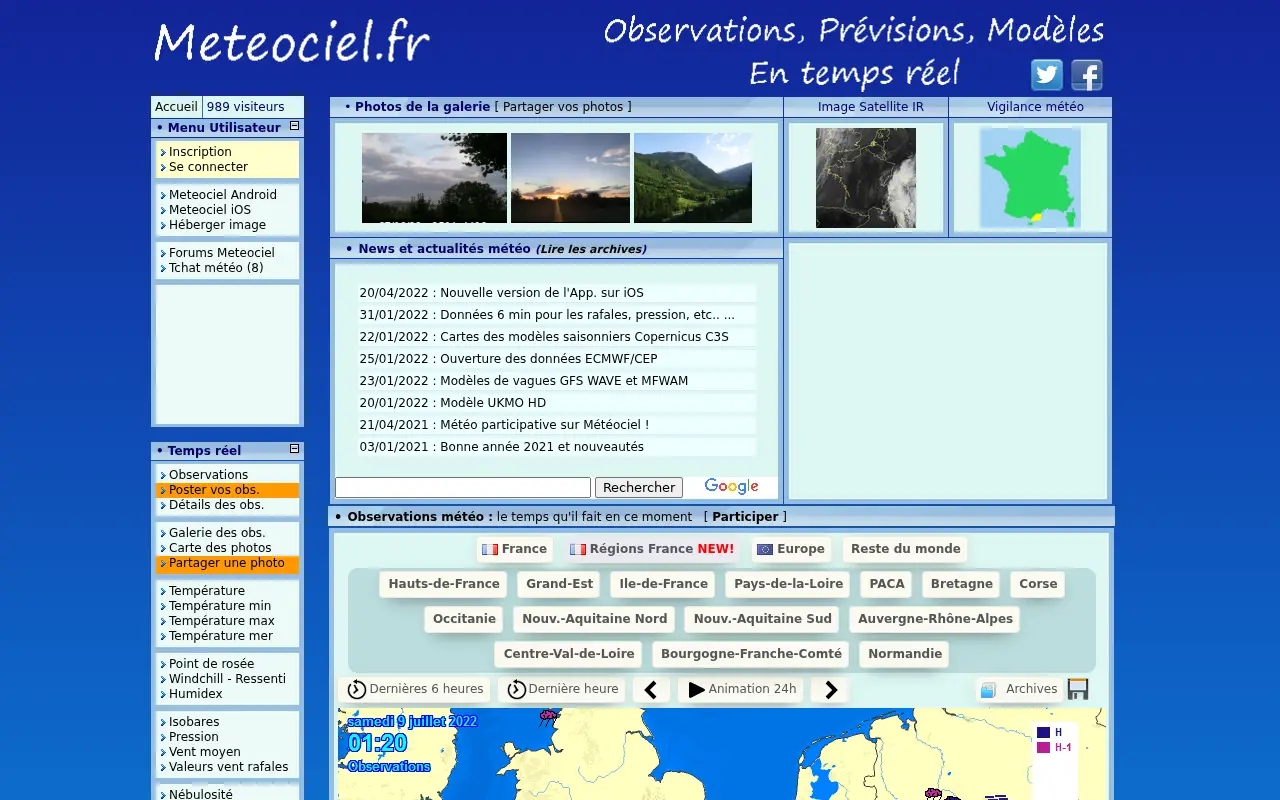Open Meteociel Android link

click(x=222, y=195)
